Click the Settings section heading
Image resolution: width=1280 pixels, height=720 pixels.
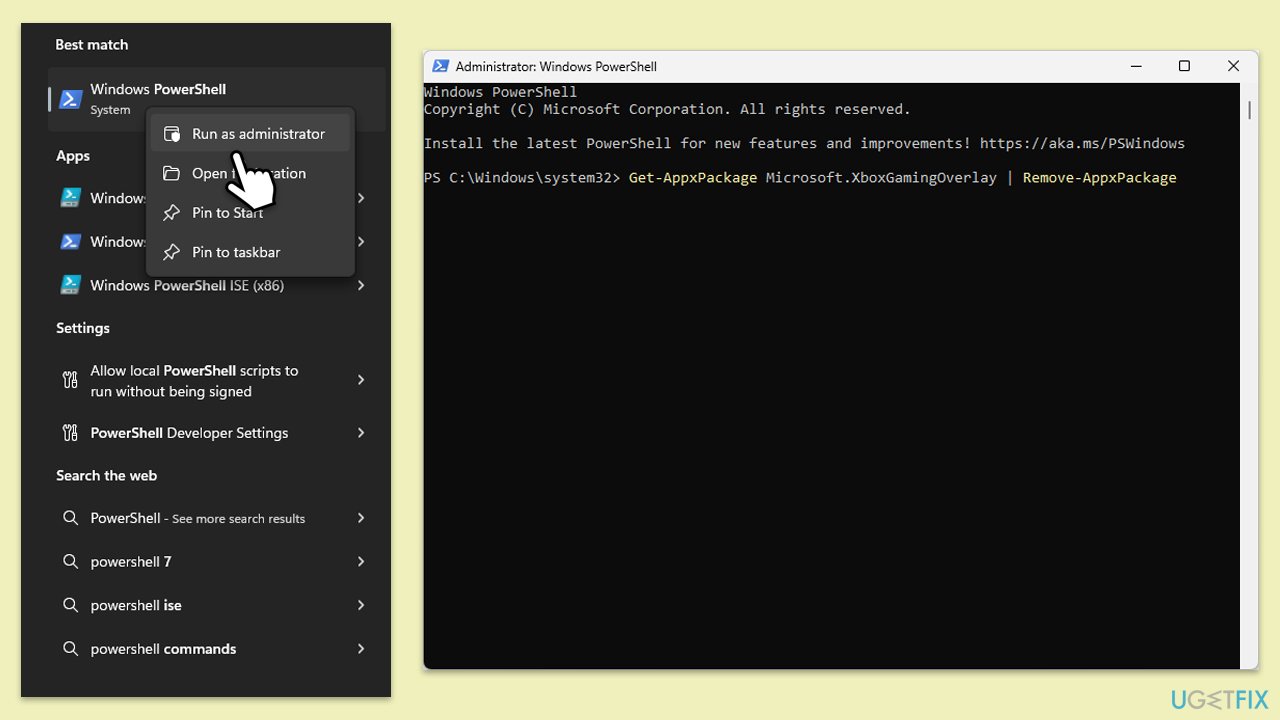click(x=83, y=328)
